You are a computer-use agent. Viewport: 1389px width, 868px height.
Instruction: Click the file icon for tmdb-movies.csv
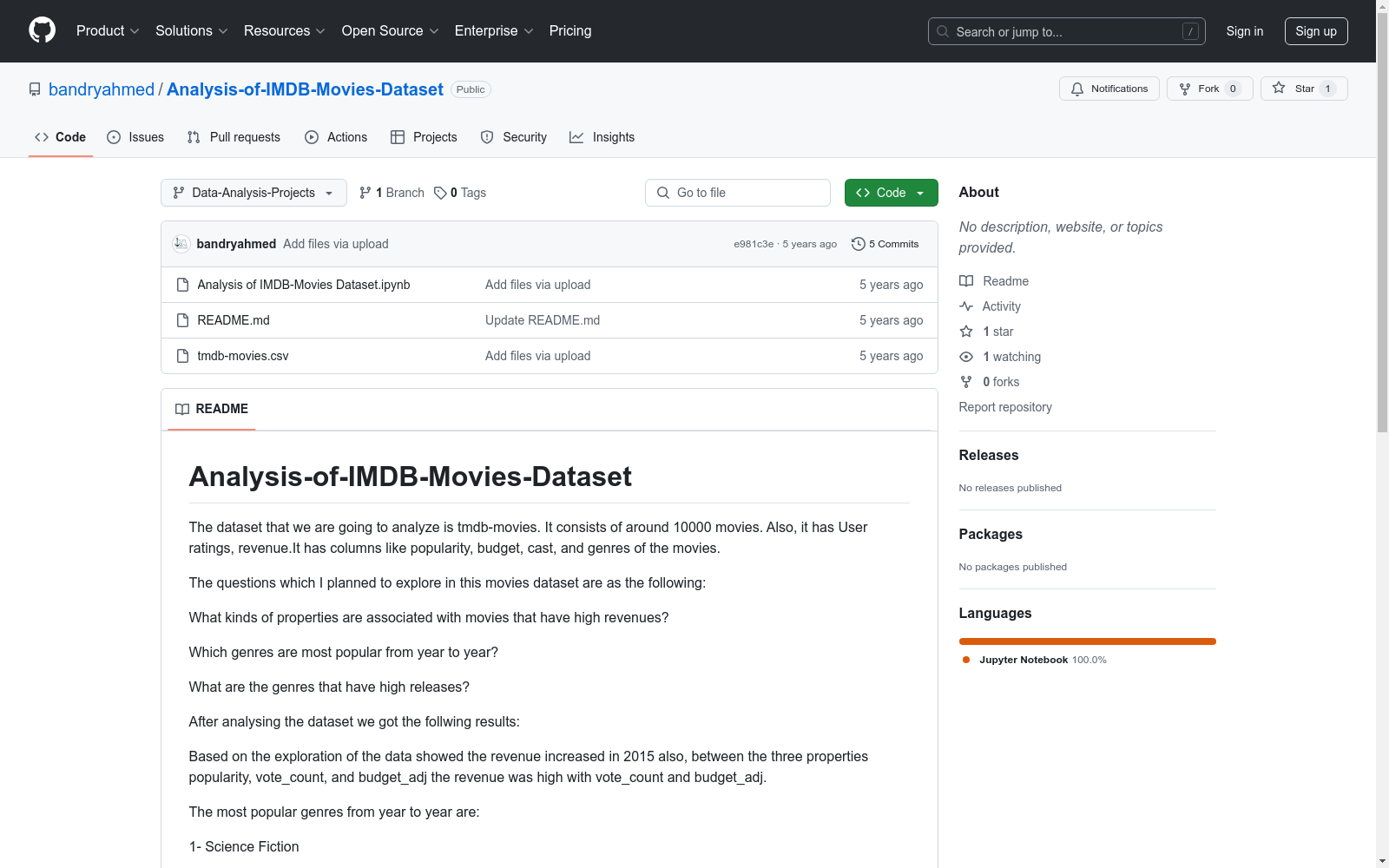tap(182, 356)
